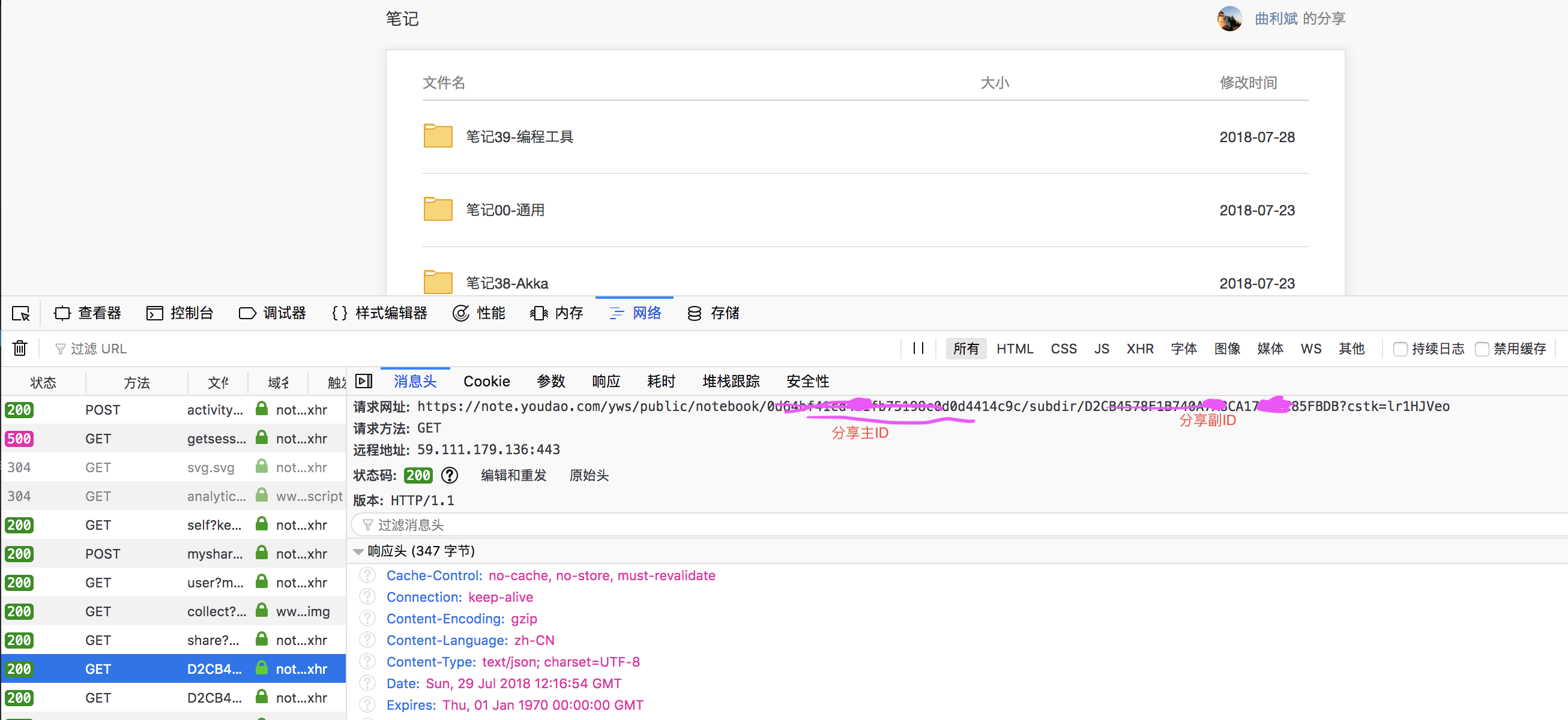Clear network log with trash icon
The width and height of the screenshot is (1568, 720).
click(20, 348)
